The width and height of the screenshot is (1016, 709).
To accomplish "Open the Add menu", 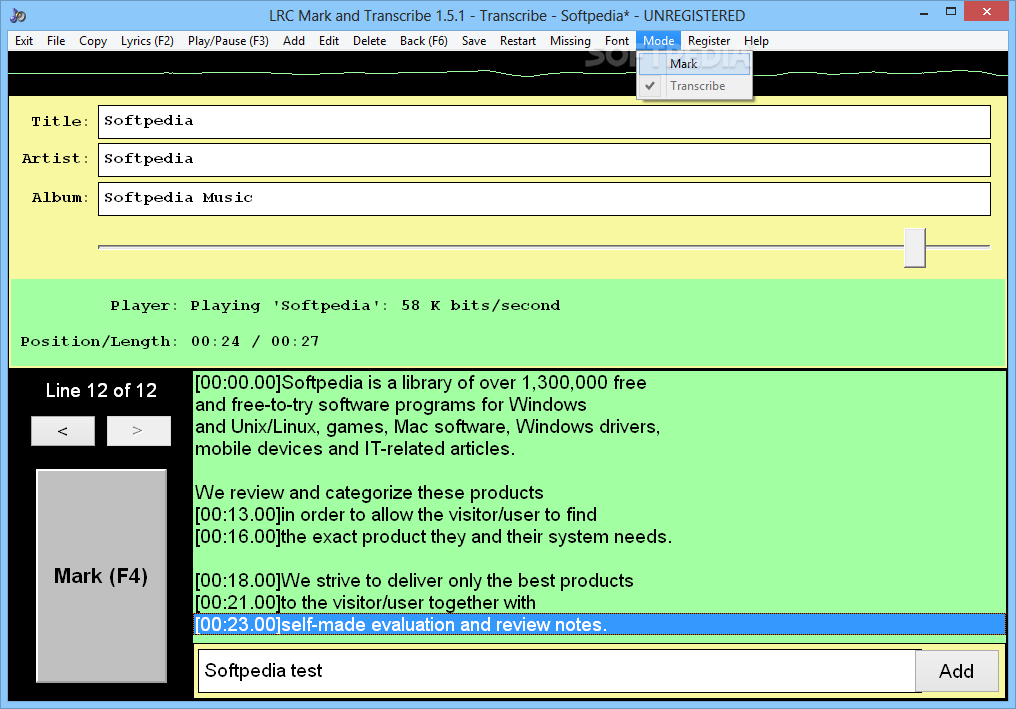I will click(x=294, y=41).
